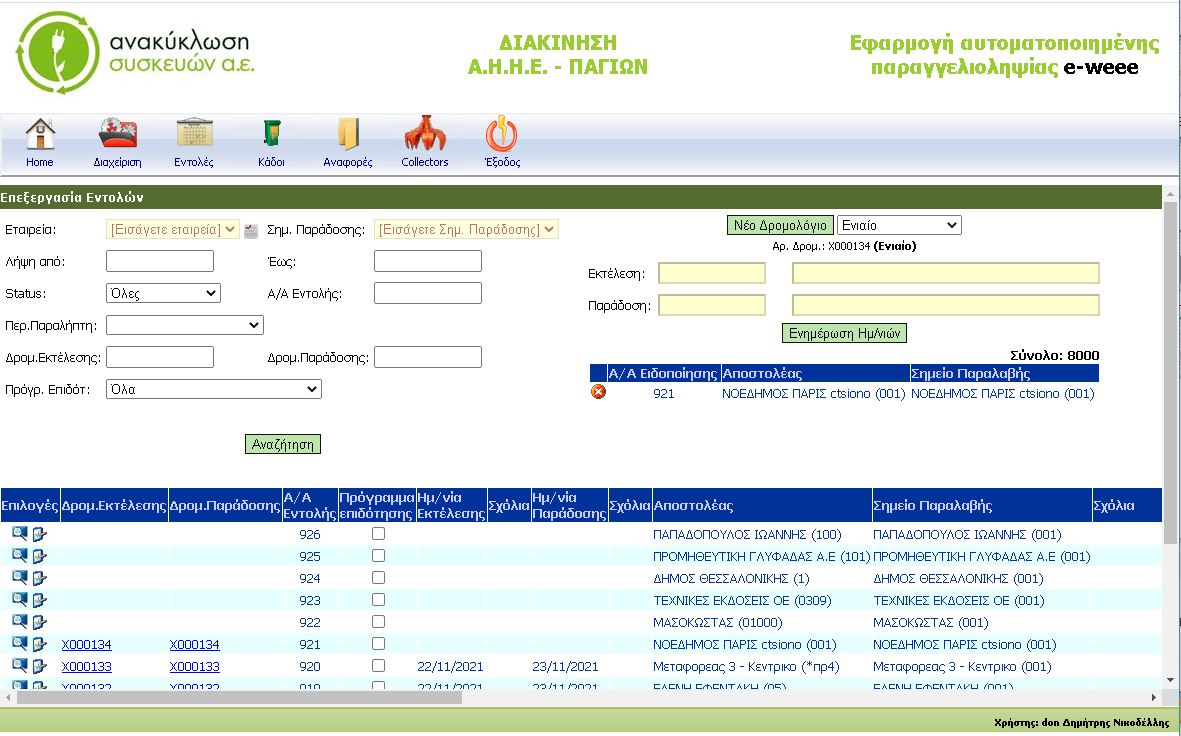Click the Ενημέρωση Ημ/νιών button

pos(844,333)
